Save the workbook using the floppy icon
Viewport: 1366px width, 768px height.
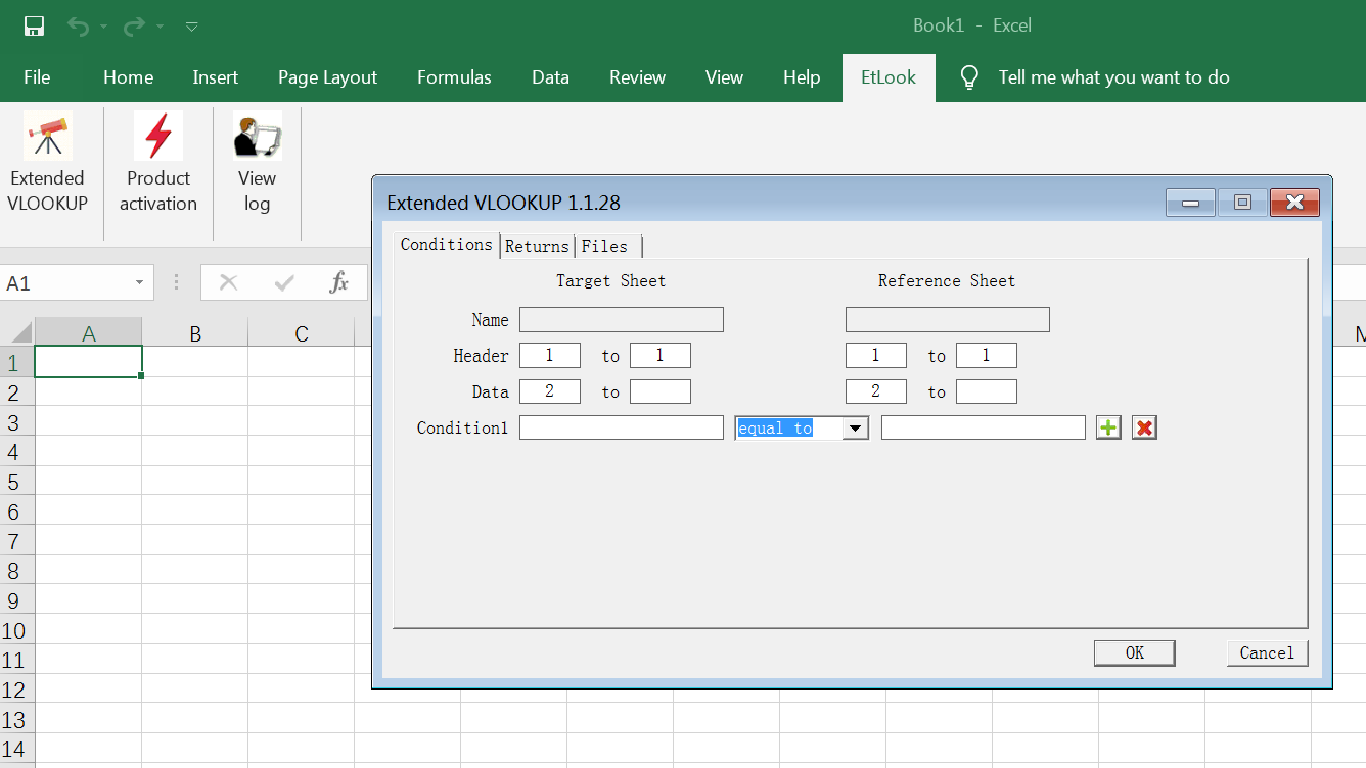coord(34,26)
